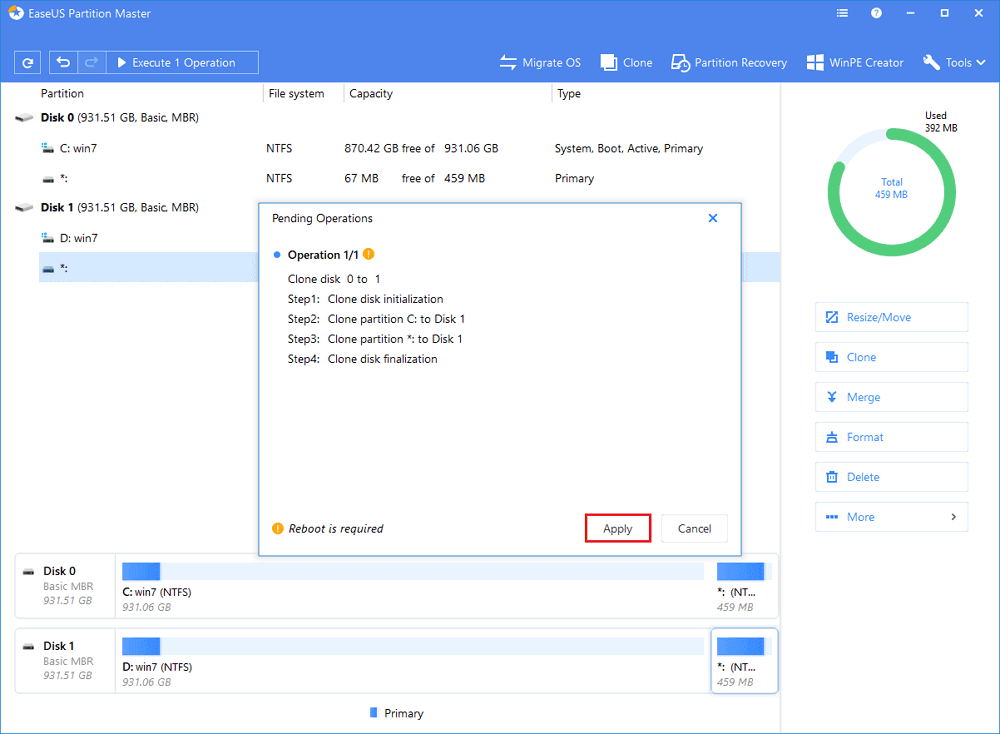The image size is (1000, 734).
Task: Open the help question mark icon
Action: pyautogui.click(x=877, y=14)
